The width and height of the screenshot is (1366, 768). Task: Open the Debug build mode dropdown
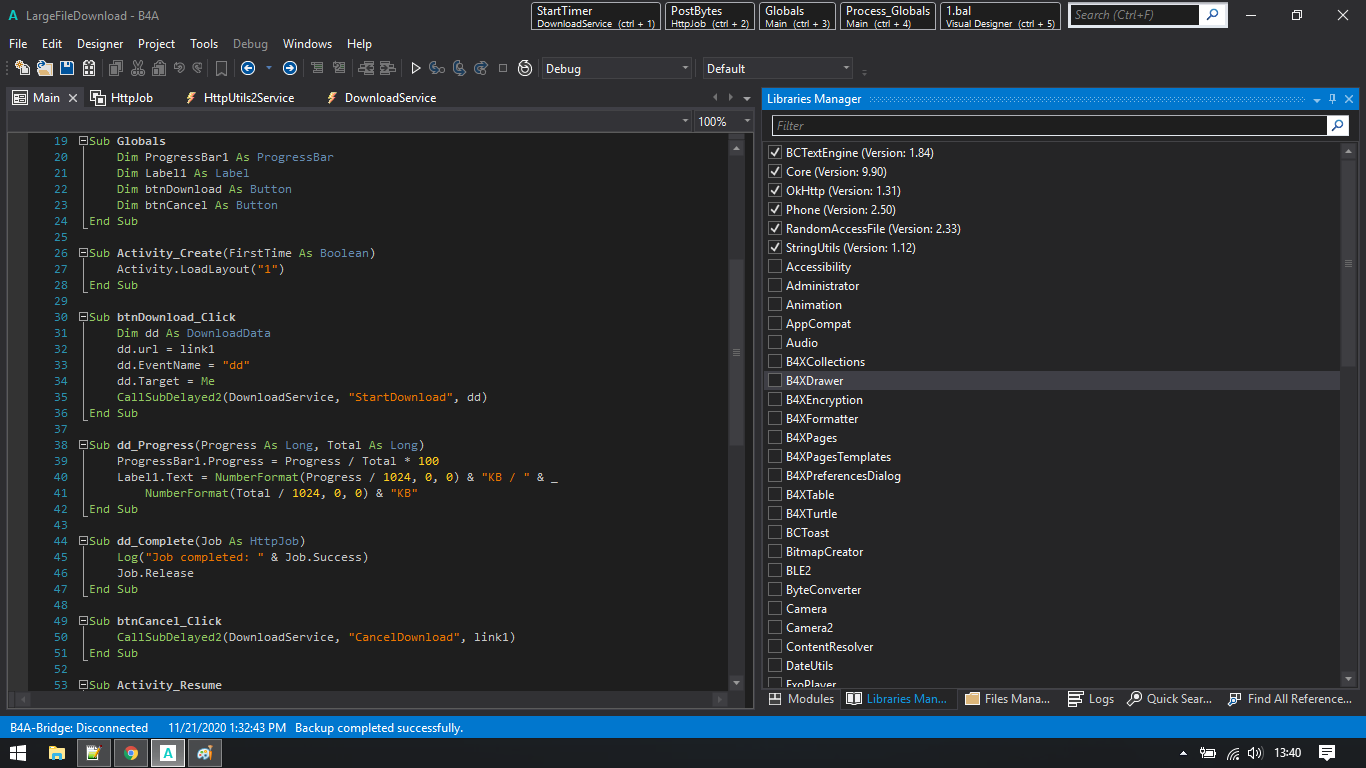[x=617, y=68]
